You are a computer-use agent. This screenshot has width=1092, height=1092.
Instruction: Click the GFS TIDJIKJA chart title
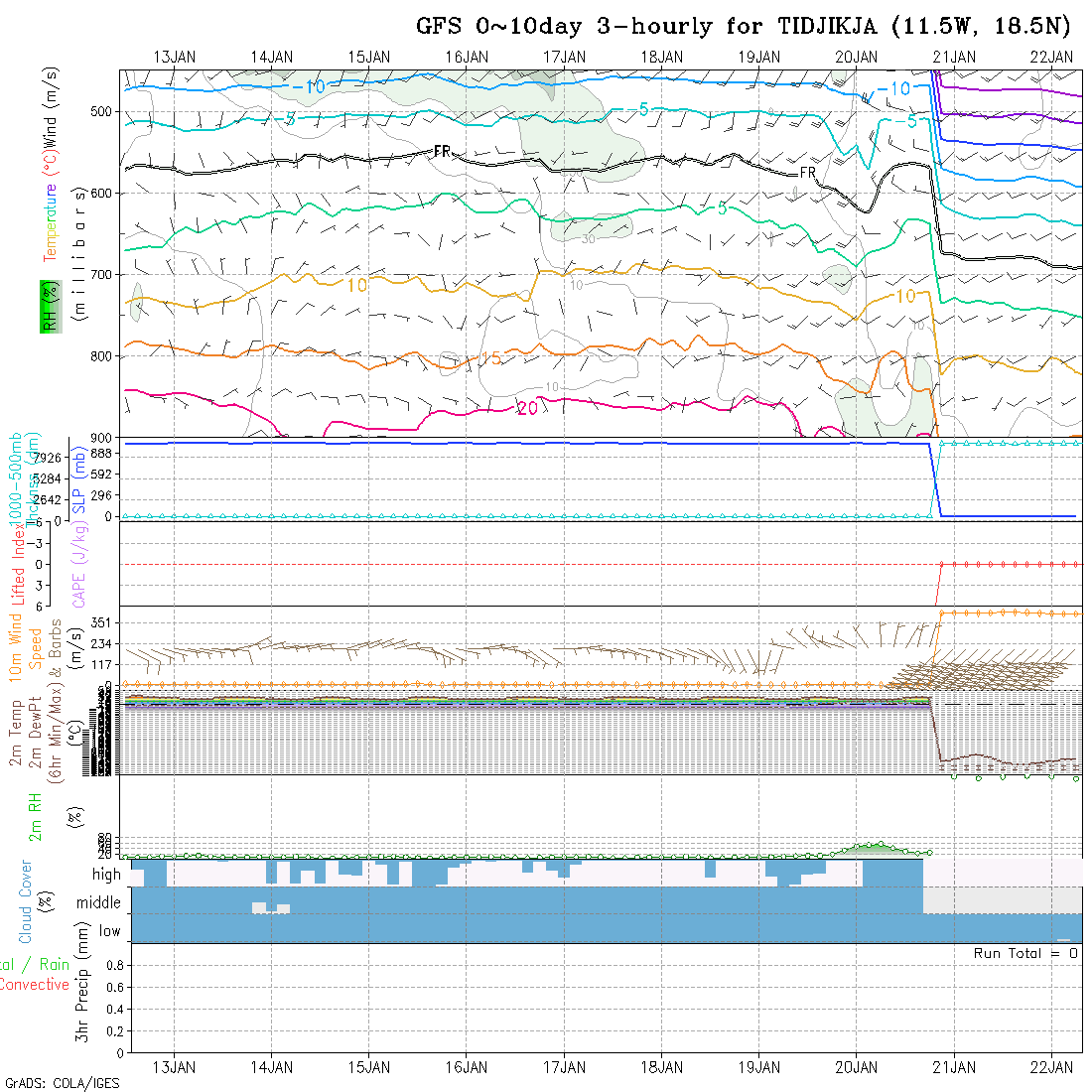pyautogui.click(x=744, y=26)
